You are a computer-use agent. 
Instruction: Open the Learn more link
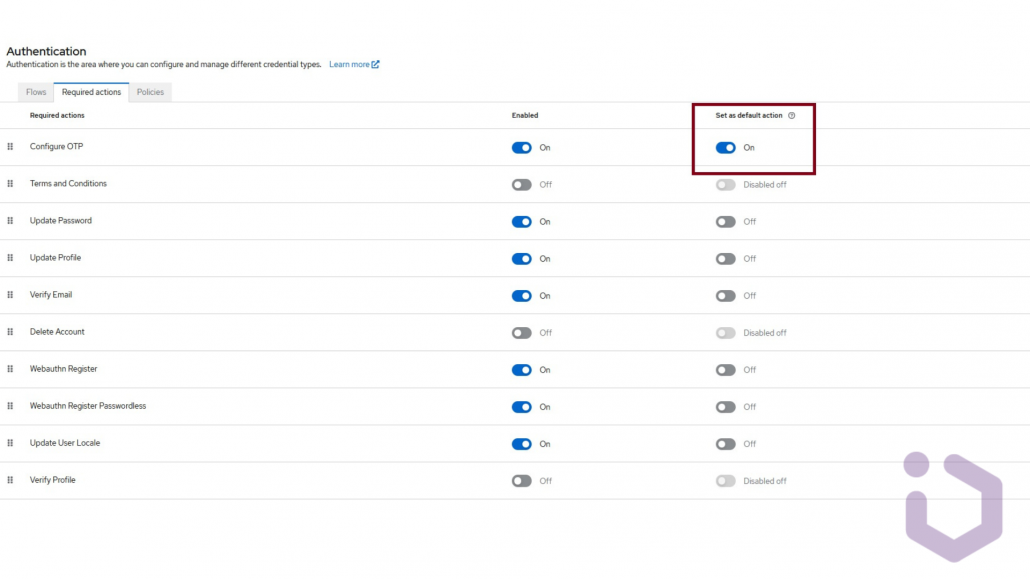tap(349, 65)
